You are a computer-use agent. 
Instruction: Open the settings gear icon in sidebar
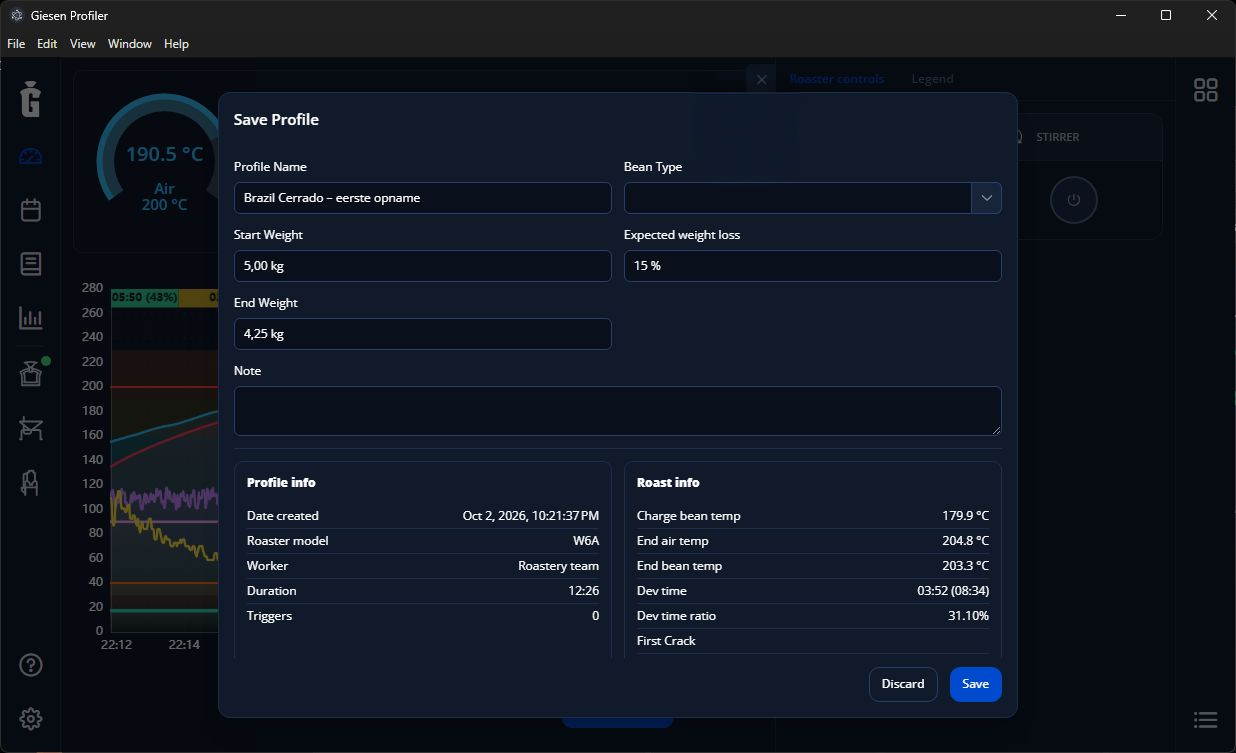click(x=31, y=719)
